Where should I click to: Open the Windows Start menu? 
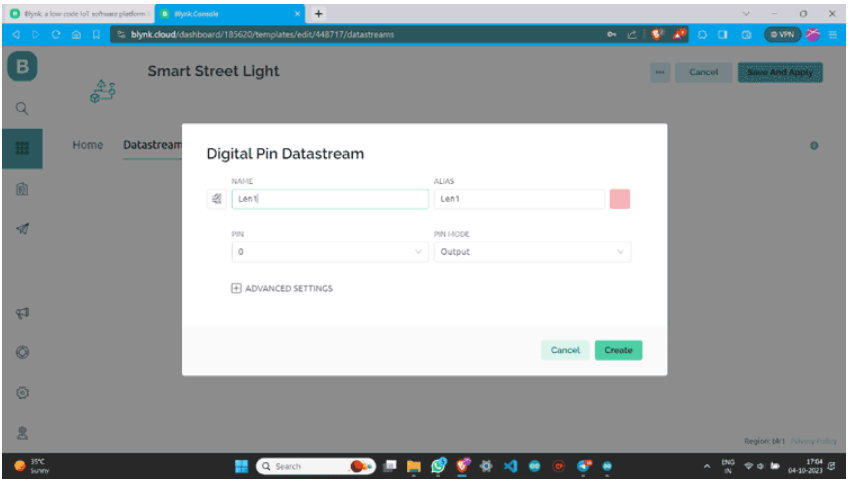coord(241,466)
